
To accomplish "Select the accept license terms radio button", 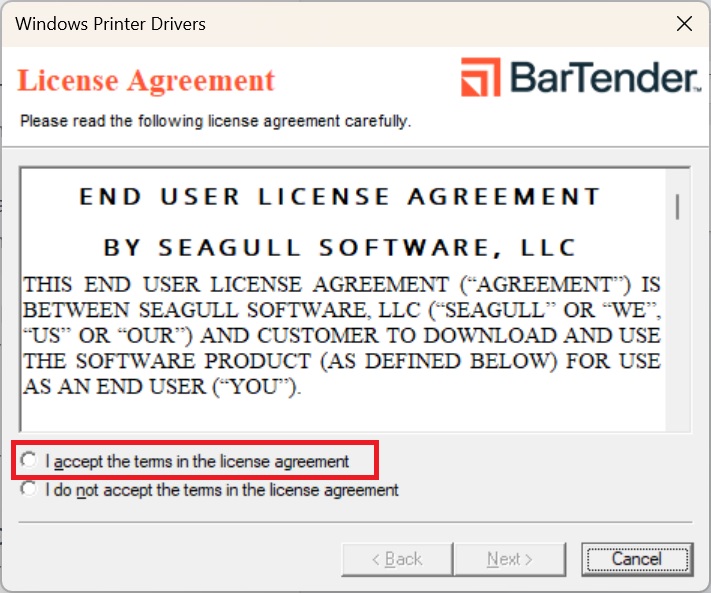I will pos(29,460).
